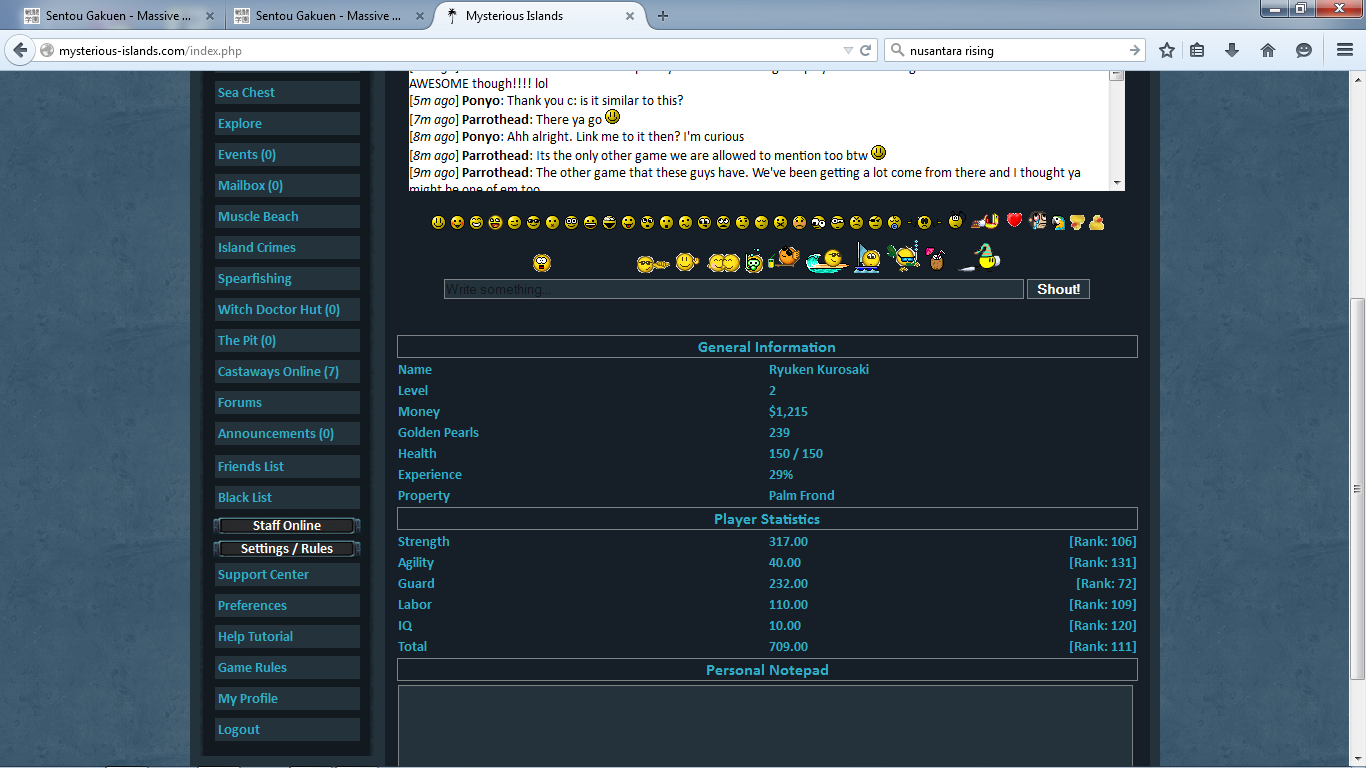Click the Strength '[Rank: 106]' text

point(1102,541)
